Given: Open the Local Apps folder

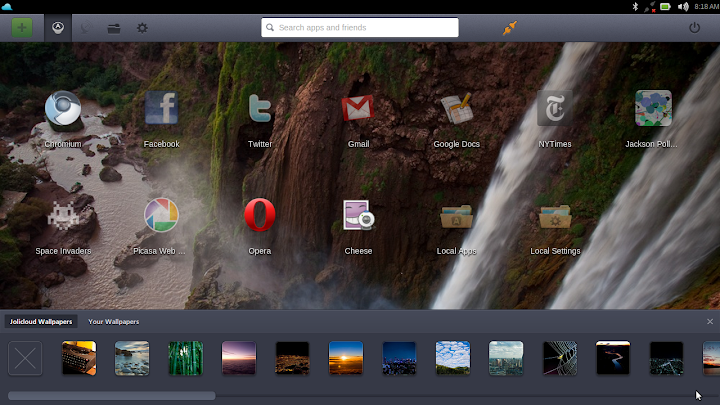Looking at the screenshot, I should [x=456, y=216].
